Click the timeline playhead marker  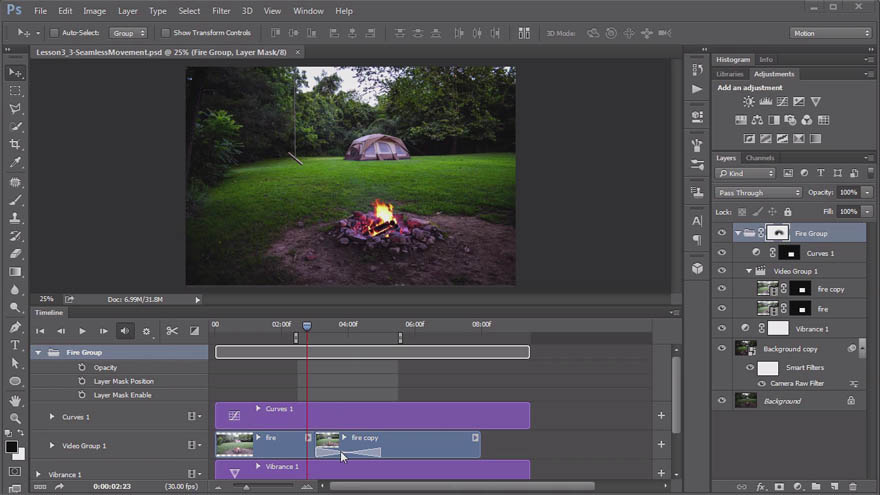[x=306, y=326]
